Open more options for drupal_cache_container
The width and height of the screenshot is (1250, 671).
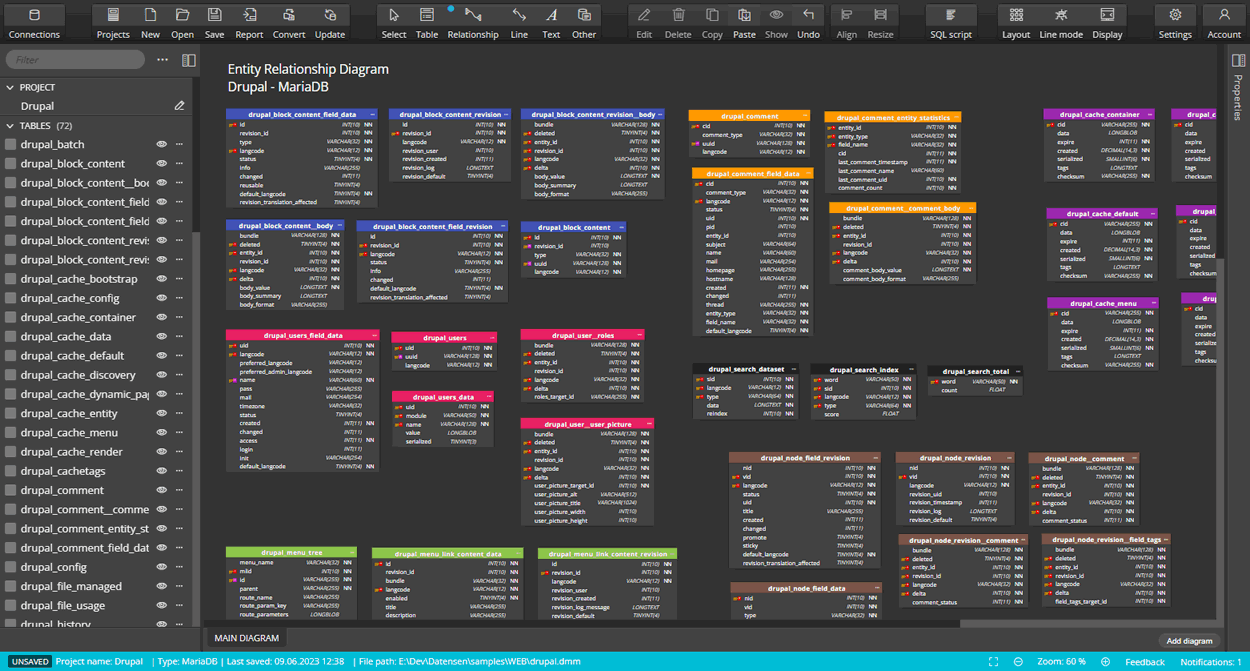(180, 317)
